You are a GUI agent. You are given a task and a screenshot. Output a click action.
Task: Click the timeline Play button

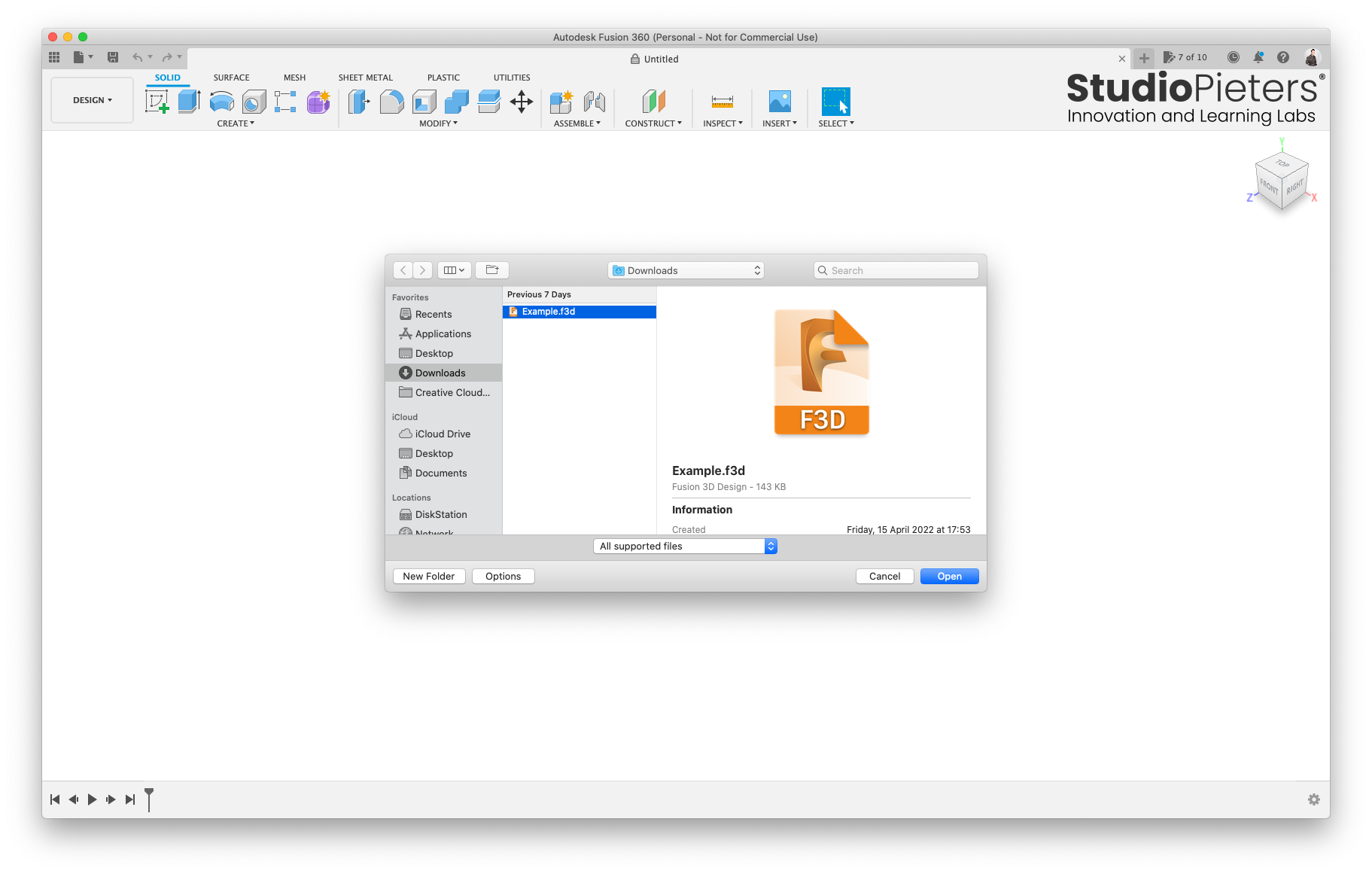pyautogui.click(x=92, y=799)
